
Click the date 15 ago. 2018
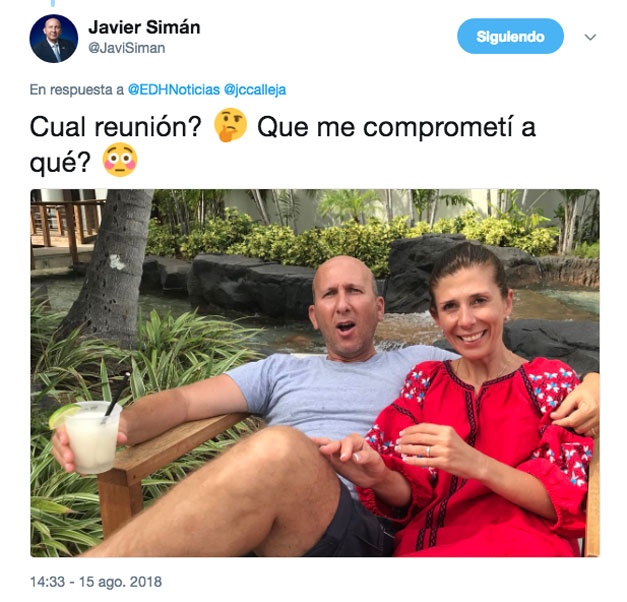click(x=120, y=582)
